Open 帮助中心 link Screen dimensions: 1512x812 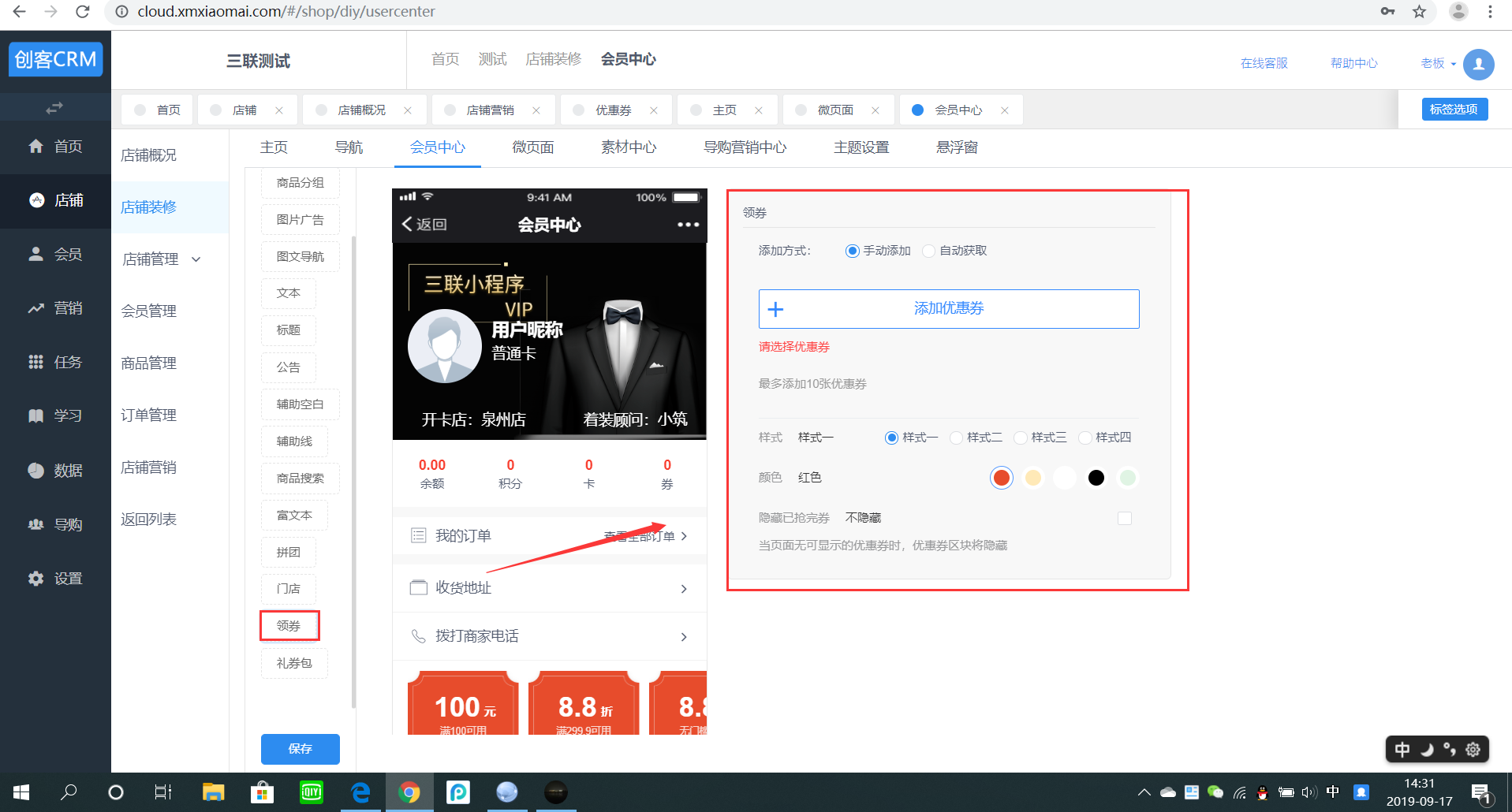pyautogui.click(x=1353, y=64)
